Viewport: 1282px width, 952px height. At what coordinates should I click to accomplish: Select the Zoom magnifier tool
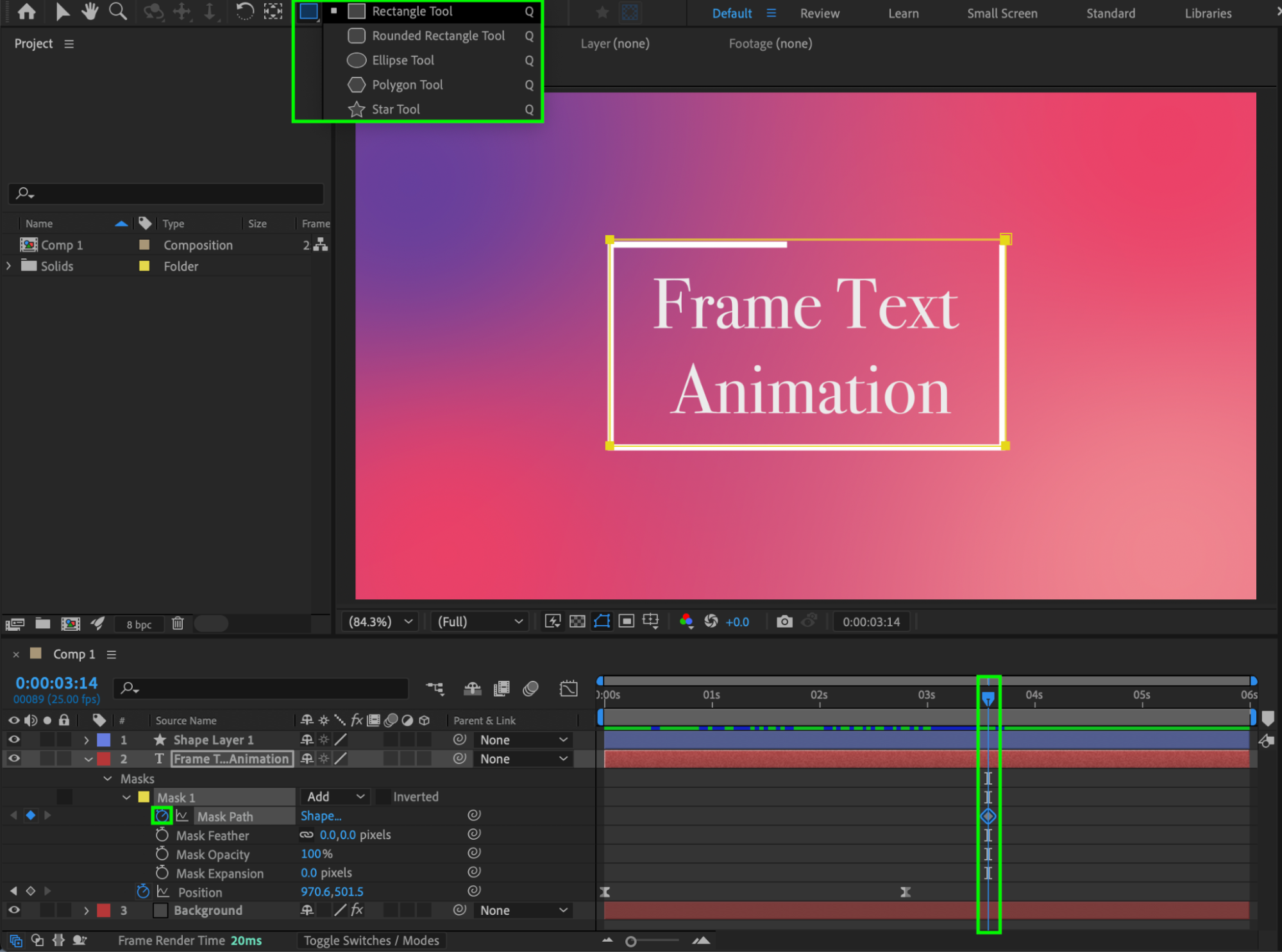117,11
